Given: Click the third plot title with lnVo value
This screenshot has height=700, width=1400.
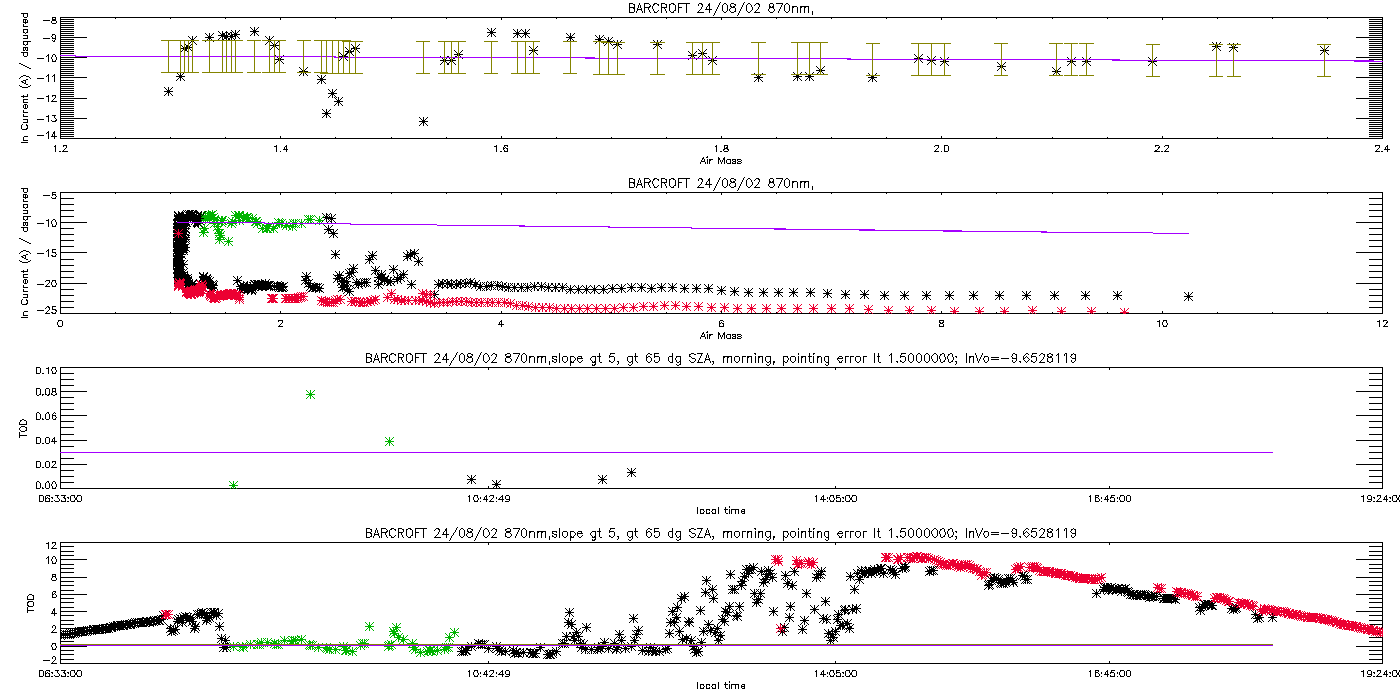Looking at the screenshot, I should (720, 358).
